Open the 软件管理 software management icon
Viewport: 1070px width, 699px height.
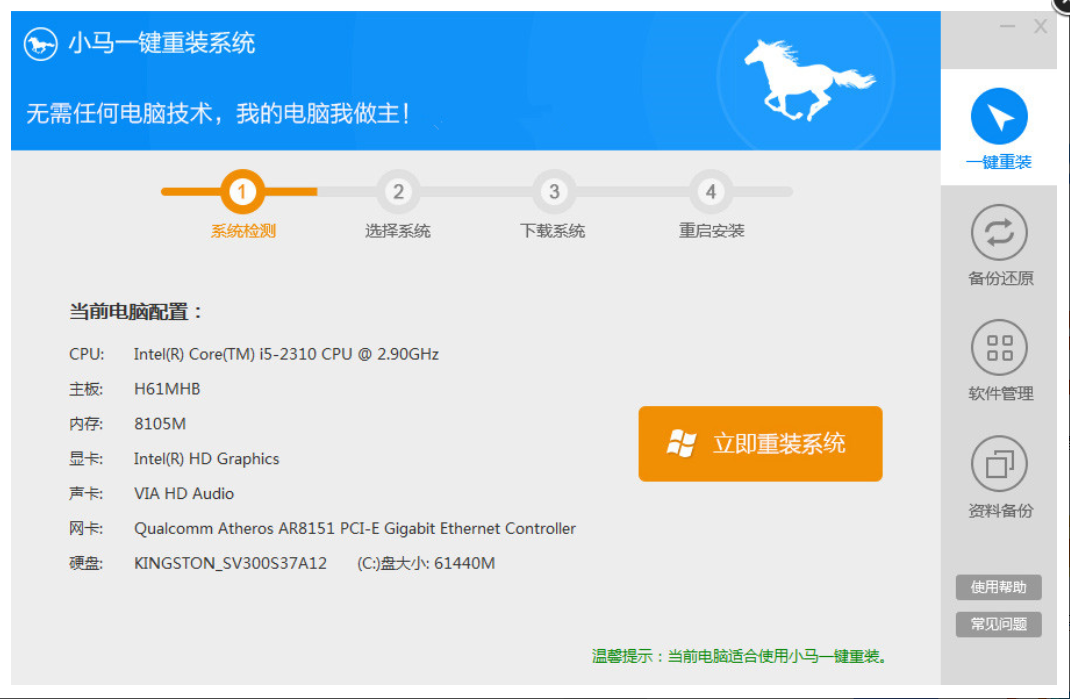click(999, 348)
